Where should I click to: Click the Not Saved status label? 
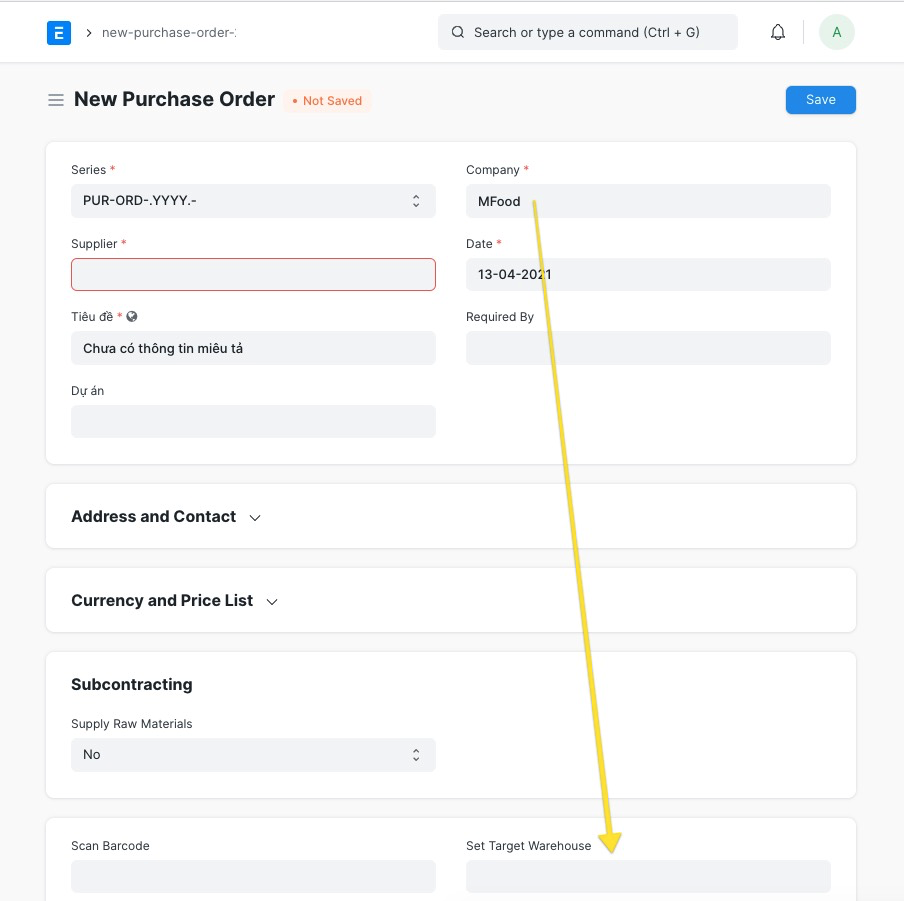pyautogui.click(x=327, y=100)
